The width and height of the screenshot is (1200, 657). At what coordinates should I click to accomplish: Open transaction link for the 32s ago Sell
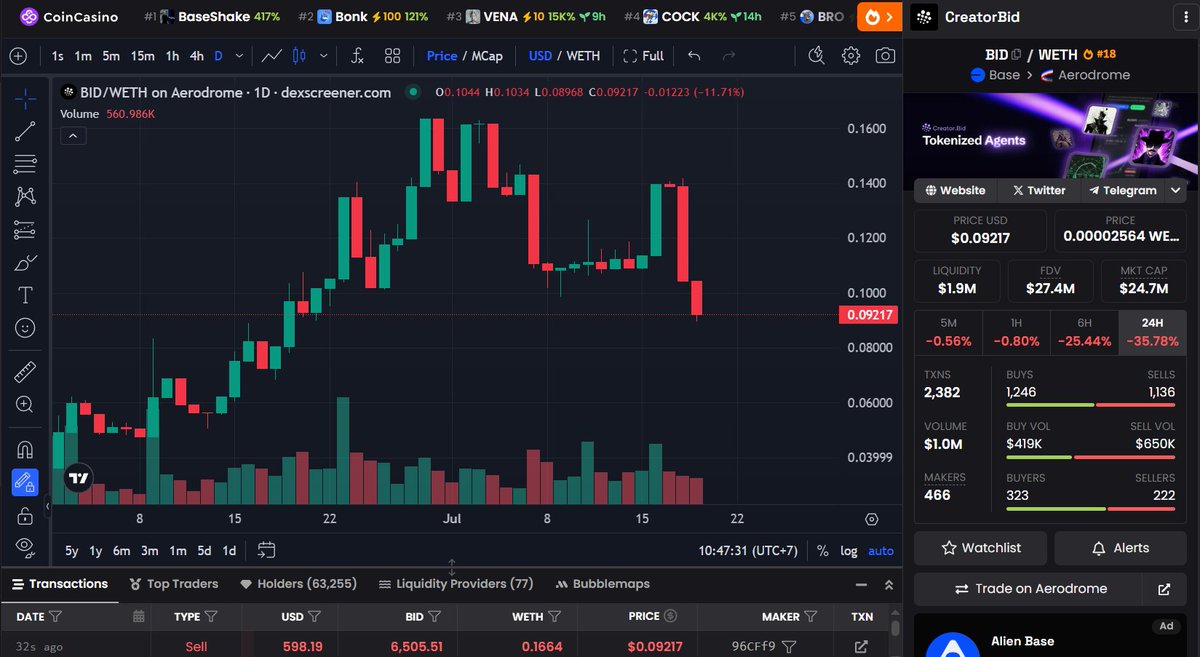pyautogui.click(x=862, y=647)
